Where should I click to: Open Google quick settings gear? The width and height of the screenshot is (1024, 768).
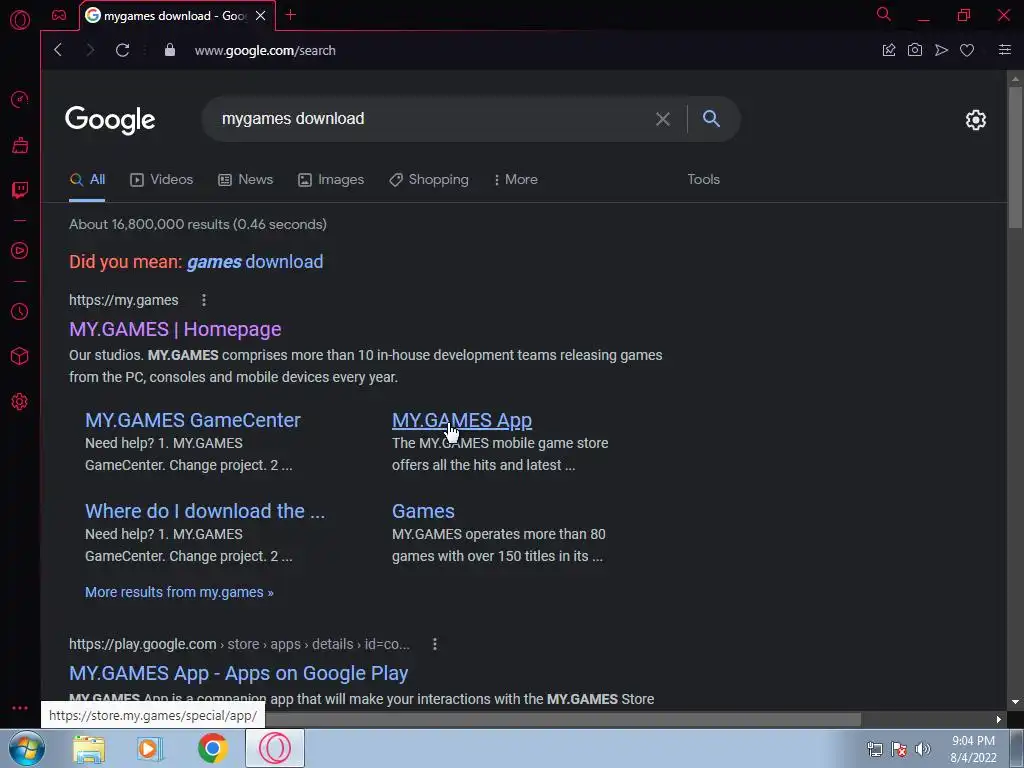[976, 120]
